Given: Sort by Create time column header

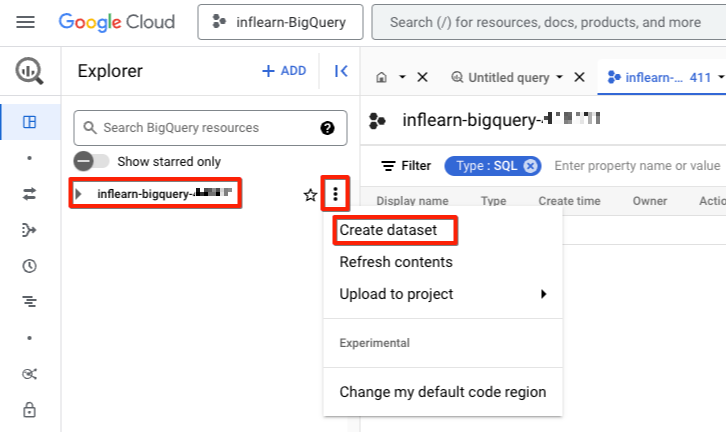Looking at the screenshot, I should (x=570, y=201).
